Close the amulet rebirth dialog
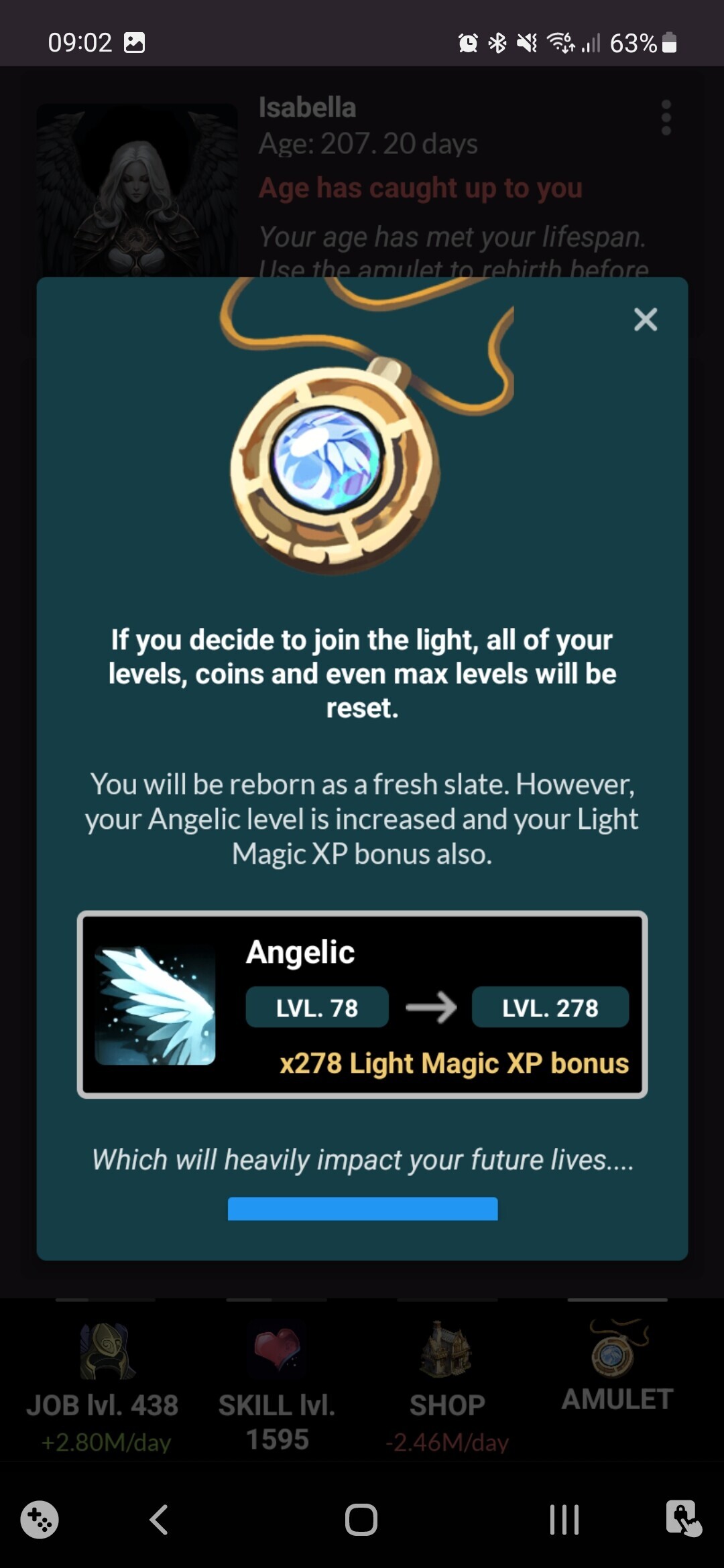 pos(646,320)
